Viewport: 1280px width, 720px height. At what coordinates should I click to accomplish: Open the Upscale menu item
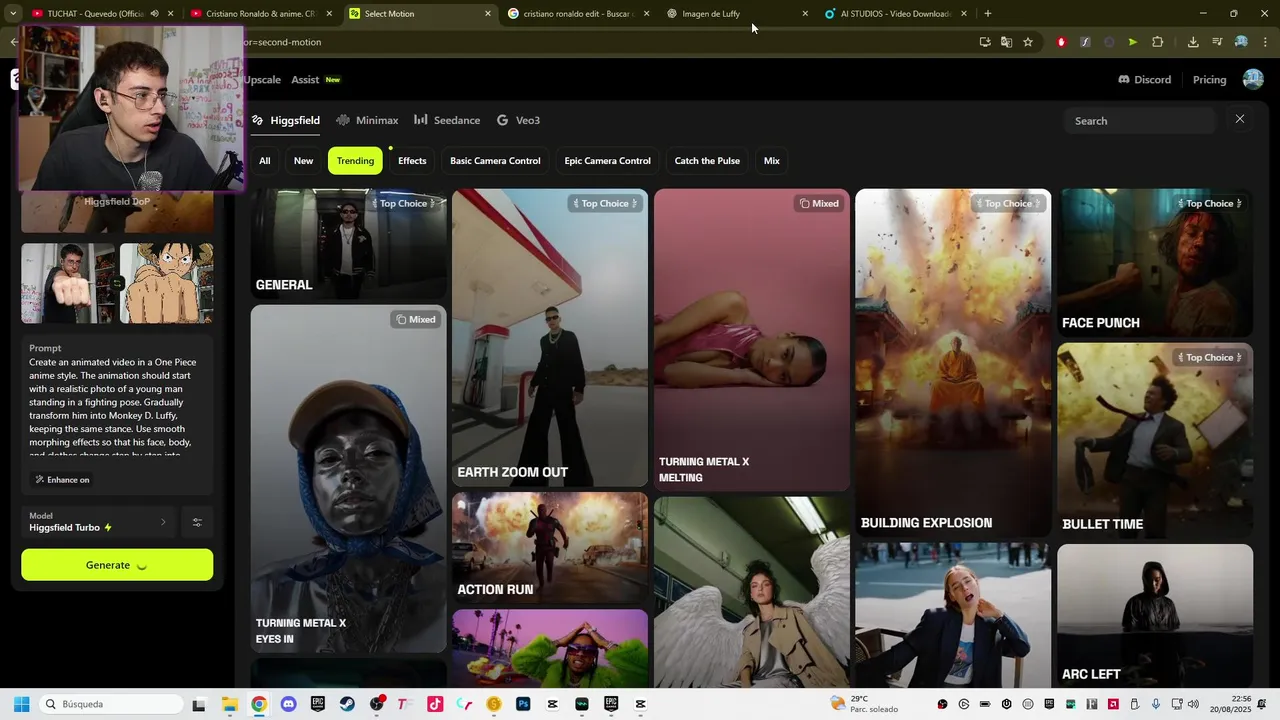tap(263, 80)
